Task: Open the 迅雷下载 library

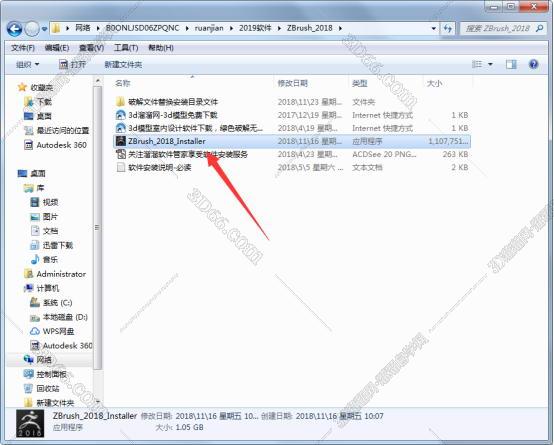Action: (x=58, y=245)
